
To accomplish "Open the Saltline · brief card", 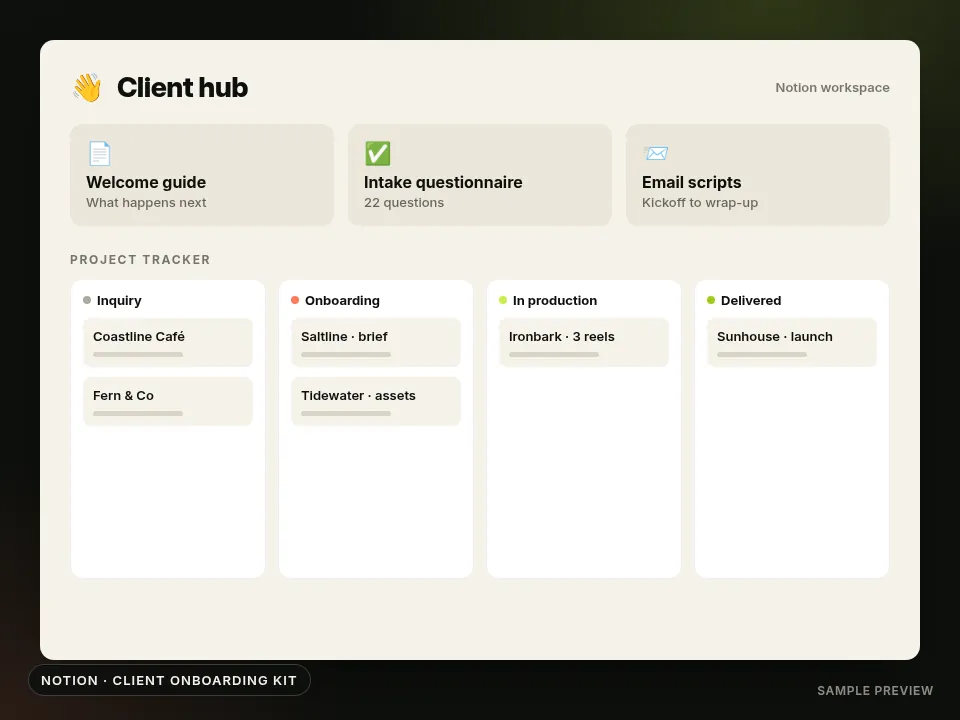I will [376, 342].
